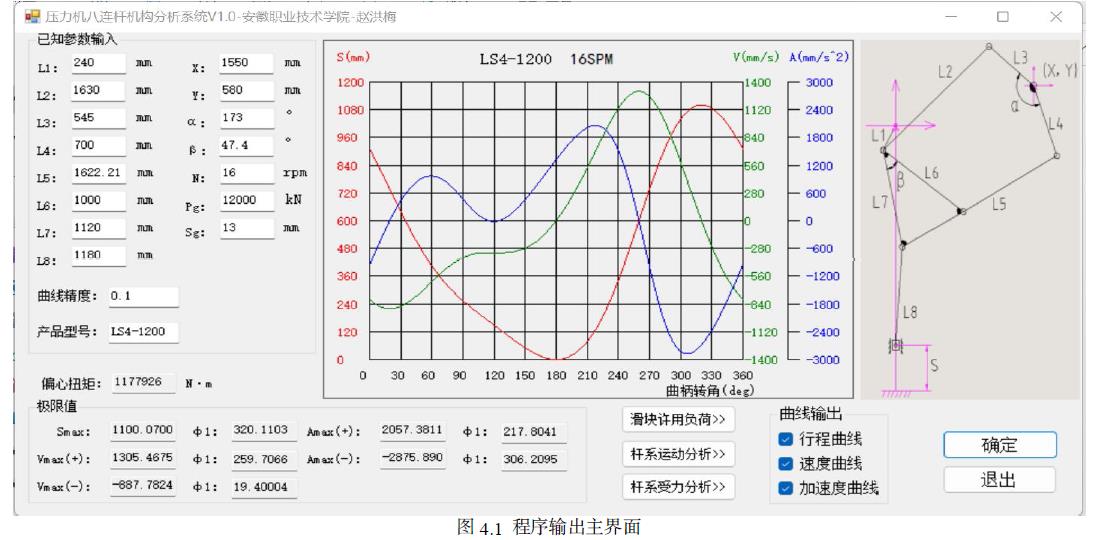This screenshot has width=1099, height=540.
Task: Click the 偏心扭矩 value field
Action: coord(138,381)
